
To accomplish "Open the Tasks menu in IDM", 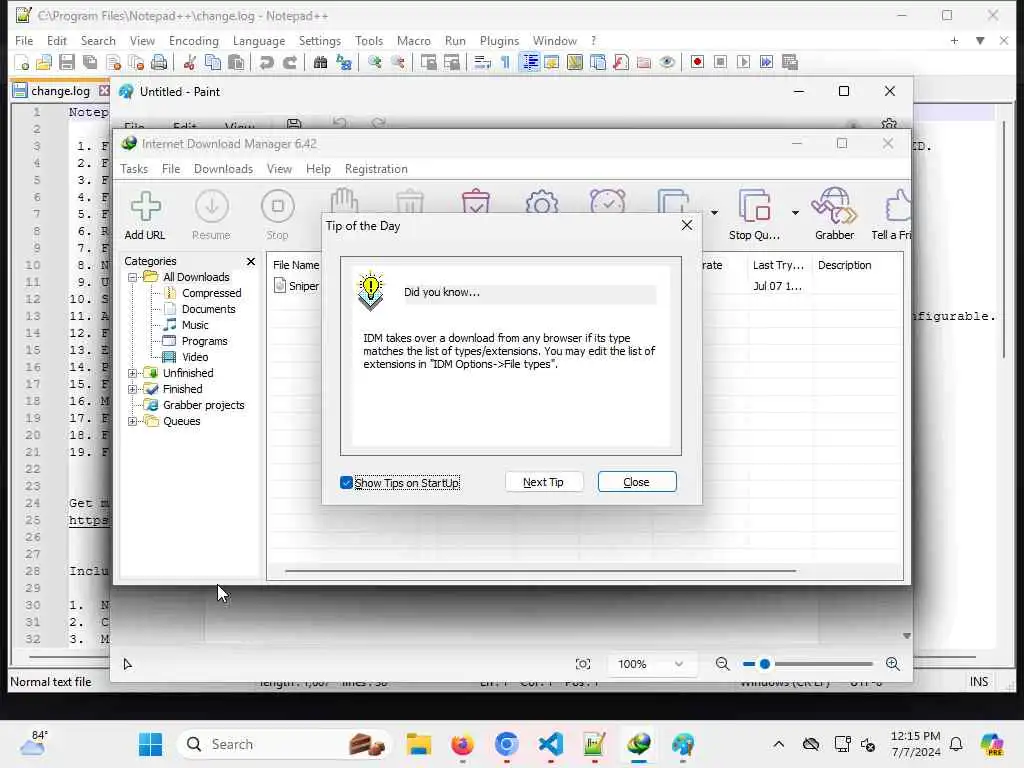I will pyautogui.click(x=134, y=169).
